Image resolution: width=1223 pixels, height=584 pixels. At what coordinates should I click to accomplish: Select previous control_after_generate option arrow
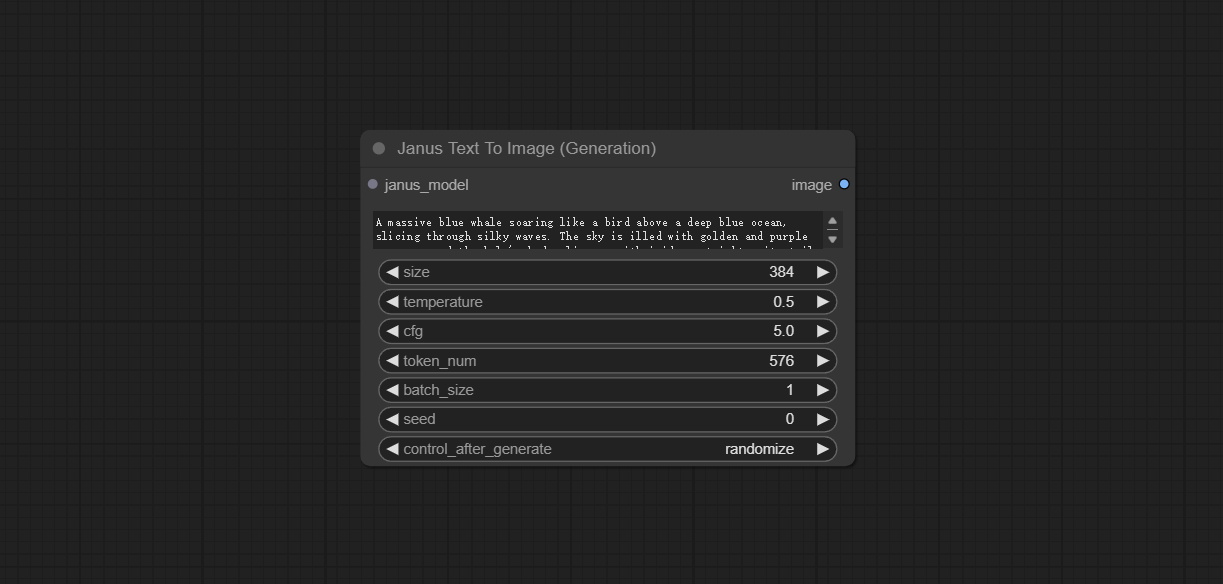pyautogui.click(x=392, y=449)
